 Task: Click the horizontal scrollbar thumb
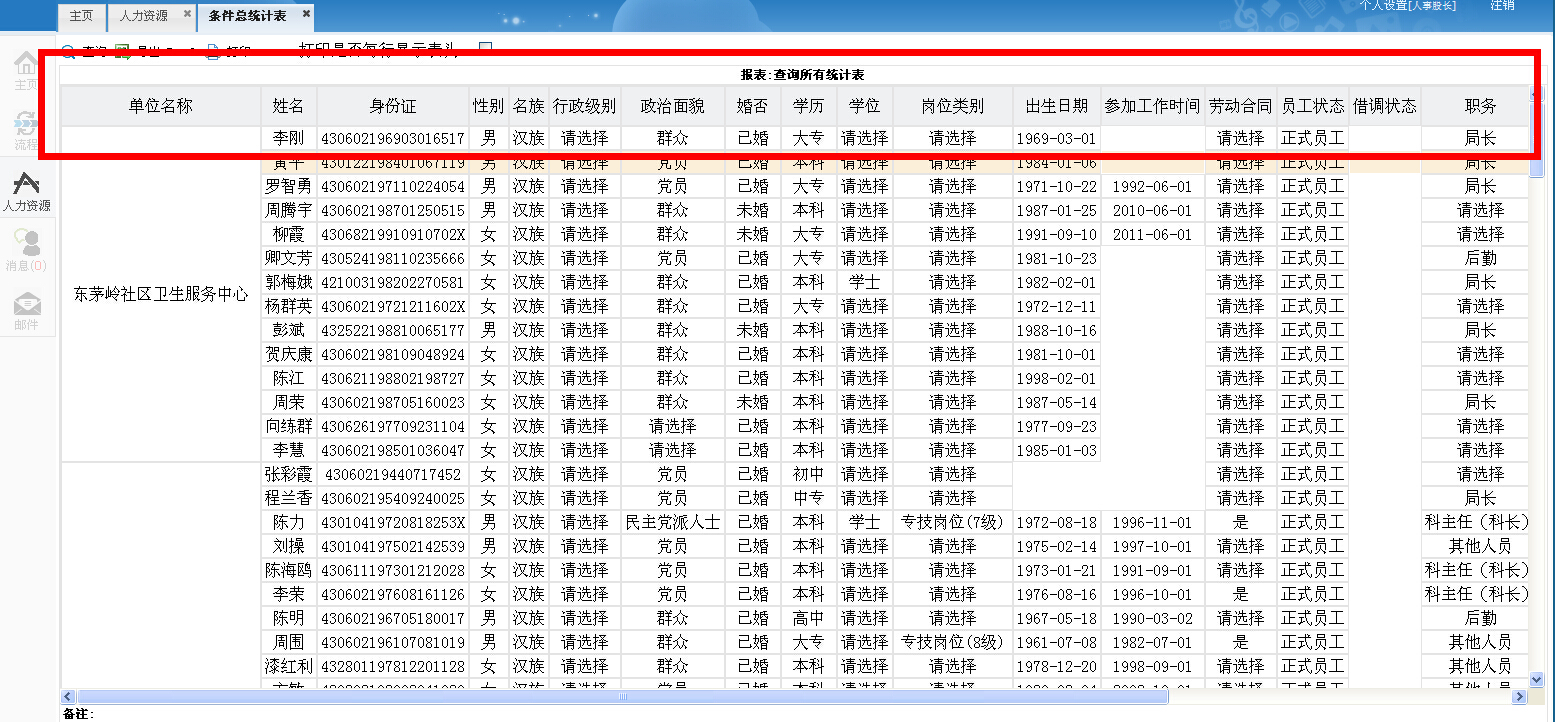(x=622, y=696)
